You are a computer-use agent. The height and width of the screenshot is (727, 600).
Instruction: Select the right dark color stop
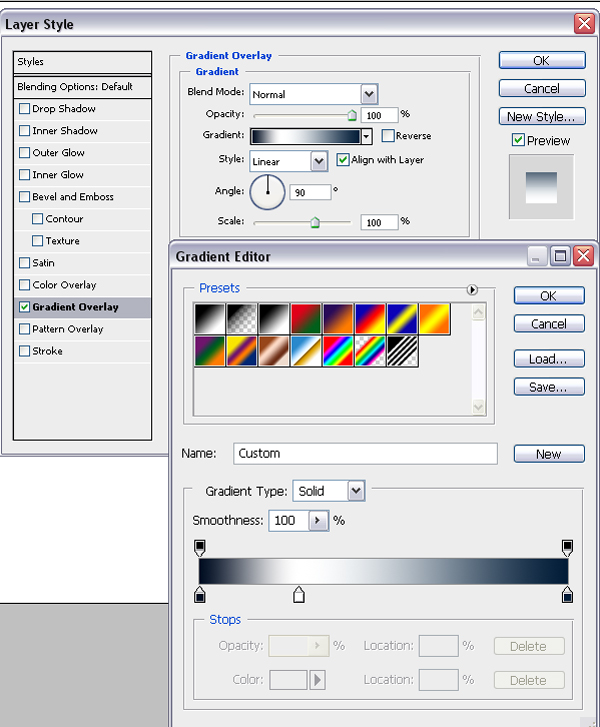[567, 594]
